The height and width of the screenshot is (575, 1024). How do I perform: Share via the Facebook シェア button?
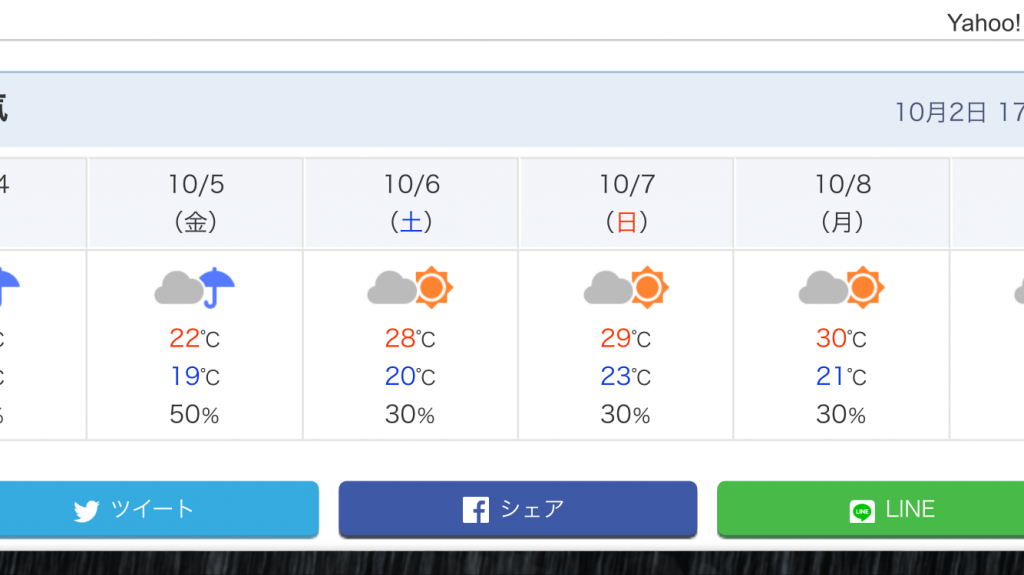coord(518,510)
